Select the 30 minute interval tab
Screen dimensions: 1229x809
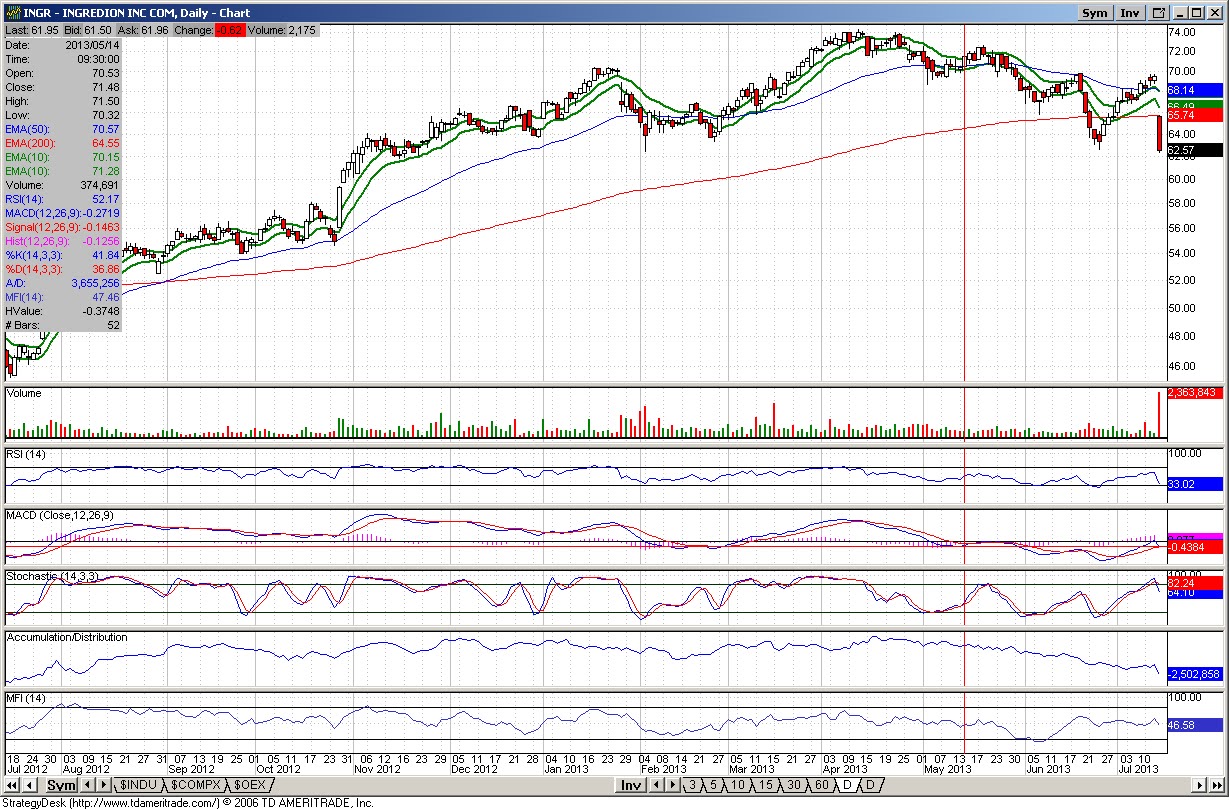tap(793, 785)
